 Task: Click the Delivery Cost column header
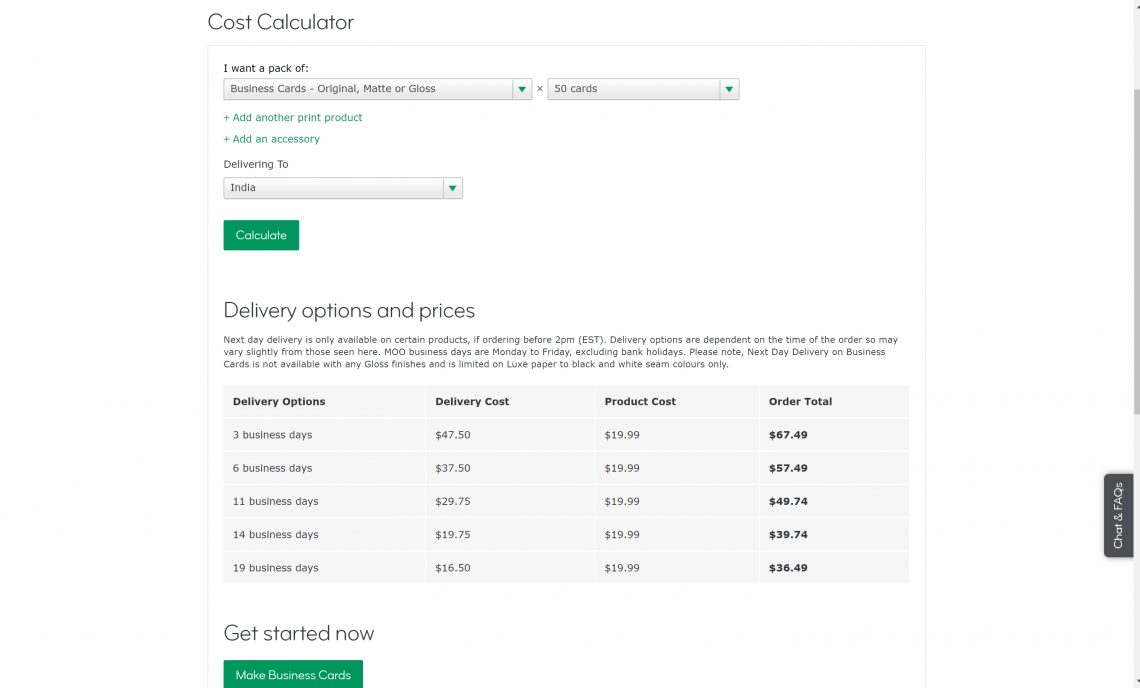tap(472, 401)
